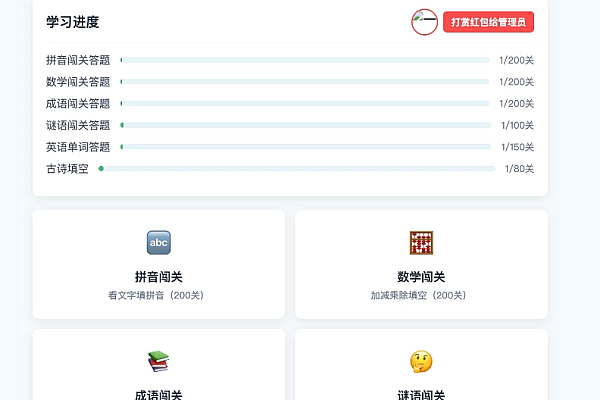600x400 pixels.
Task: Open the 谜语闯关 card title
Action: (421, 395)
